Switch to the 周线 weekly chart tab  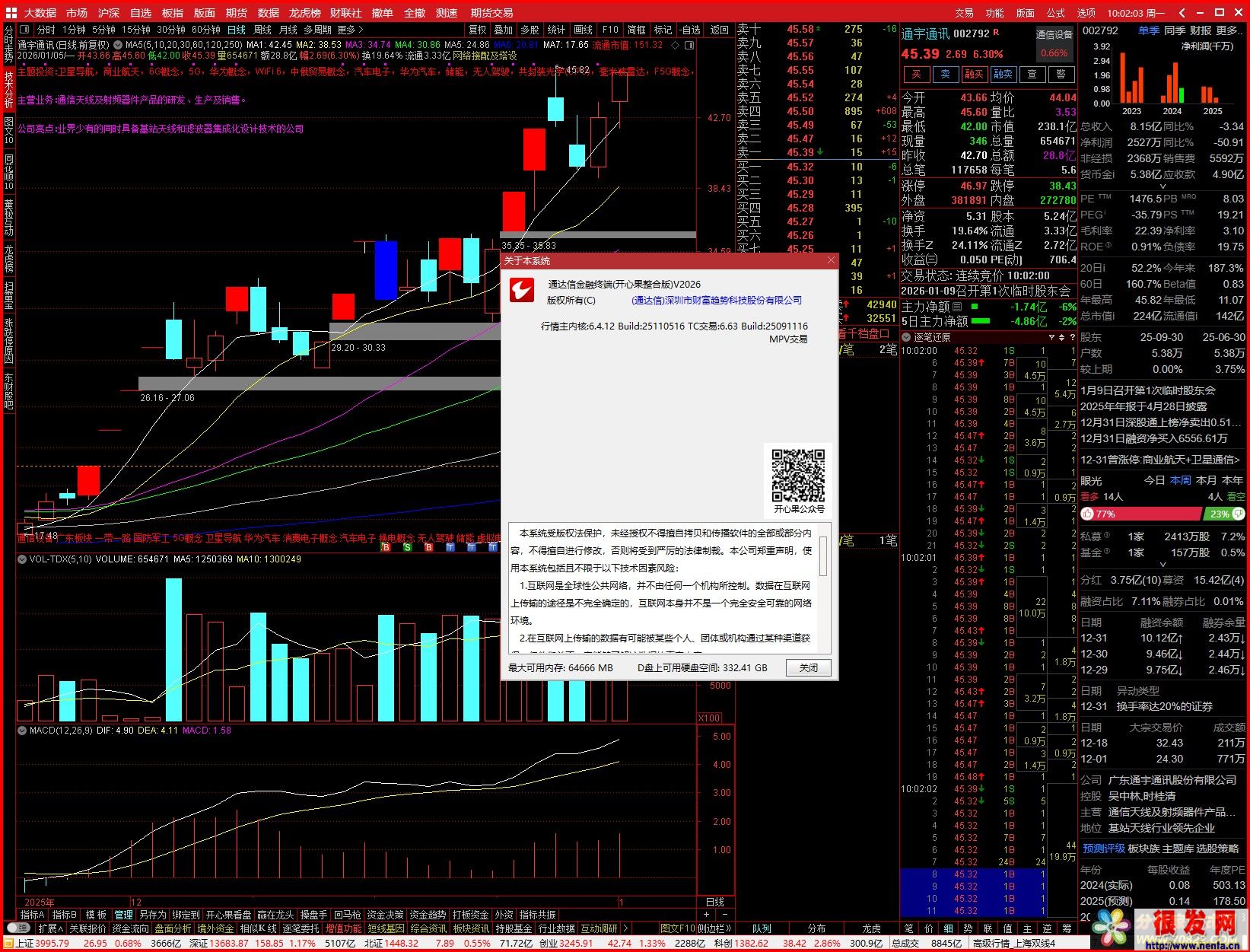click(262, 30)
